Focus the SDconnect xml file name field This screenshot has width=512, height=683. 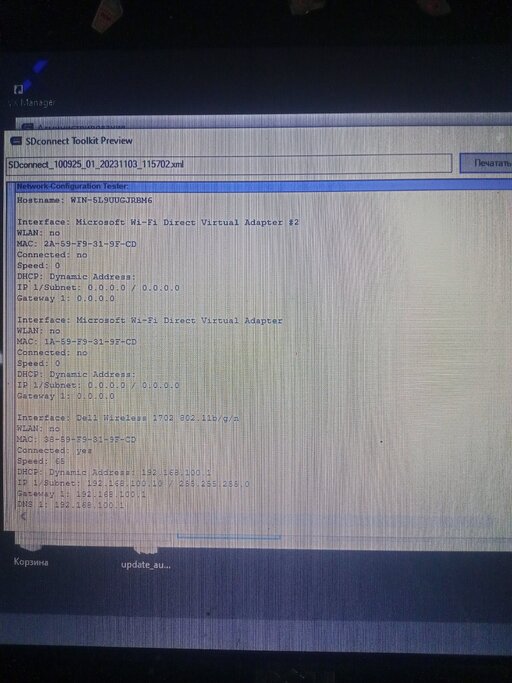(x=229, y=164)
